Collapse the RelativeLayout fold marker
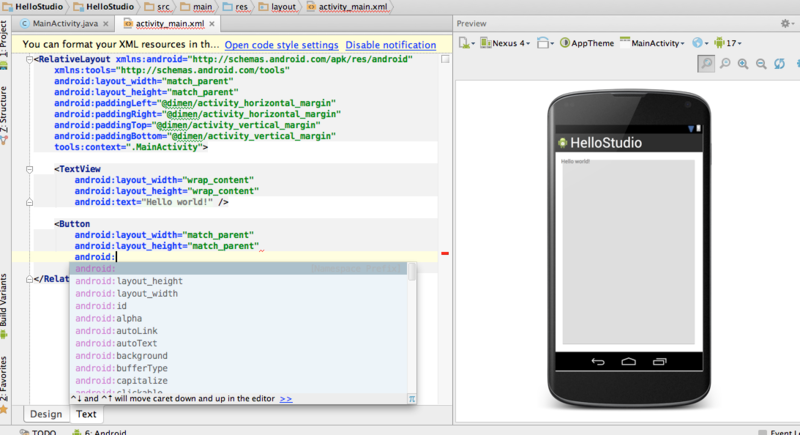 click(30, 60)
